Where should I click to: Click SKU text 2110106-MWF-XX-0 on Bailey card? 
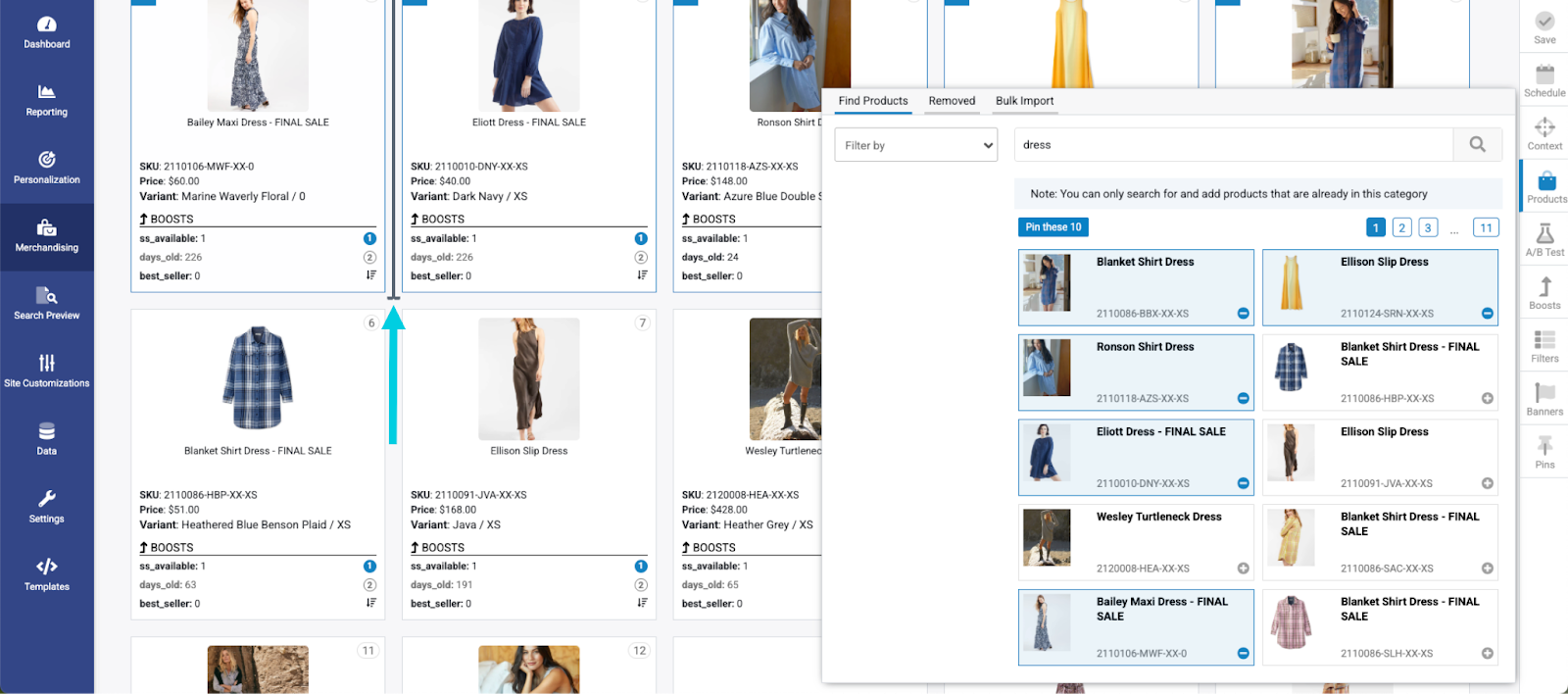click(209, 167)
